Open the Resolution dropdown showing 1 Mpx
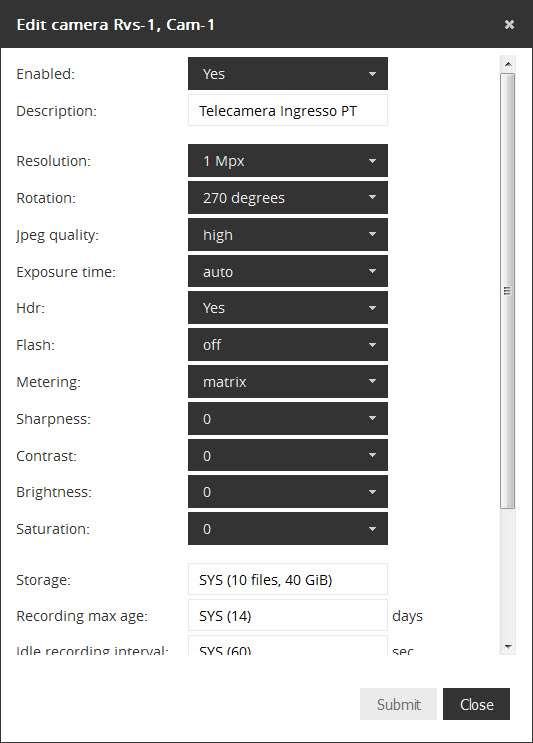 pyautogui.click(x=288, y=161)
